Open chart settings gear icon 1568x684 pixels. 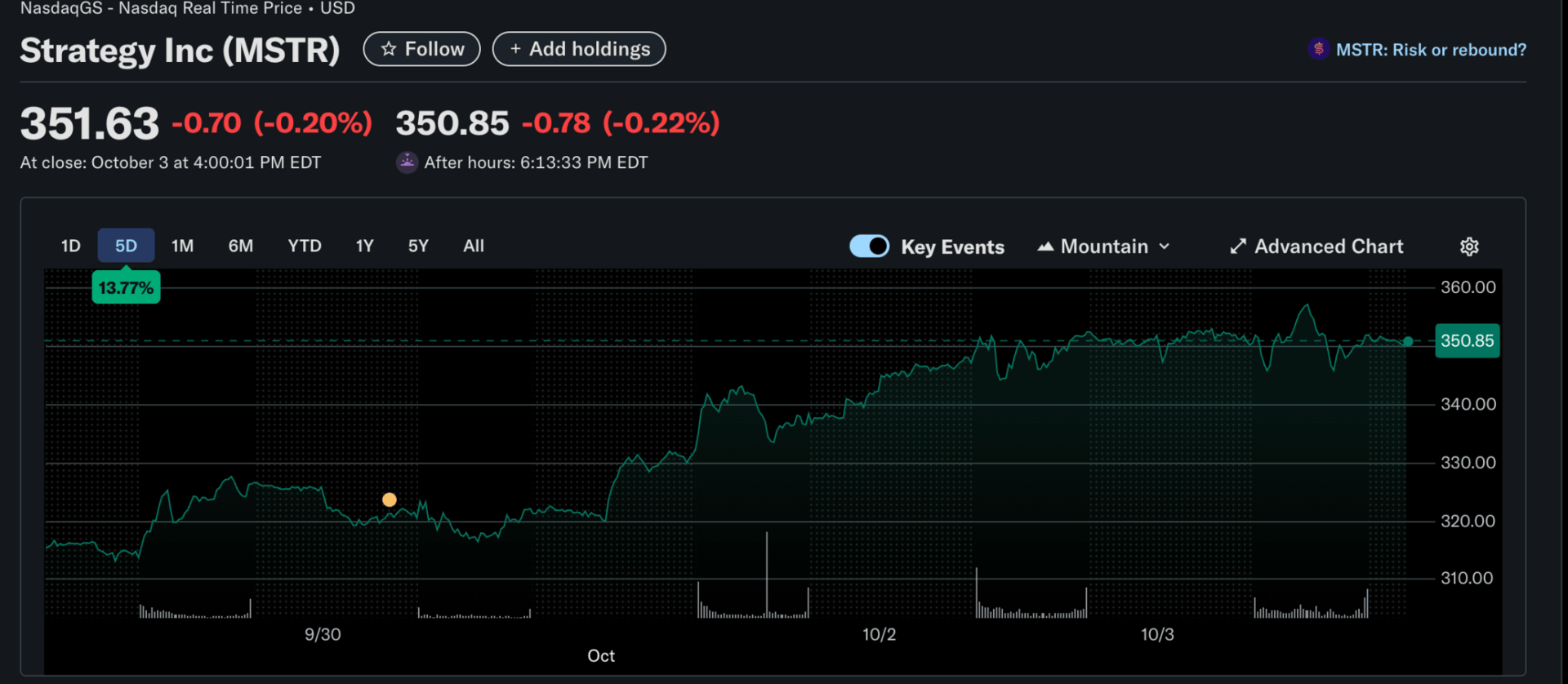(x=1469, y=247)
